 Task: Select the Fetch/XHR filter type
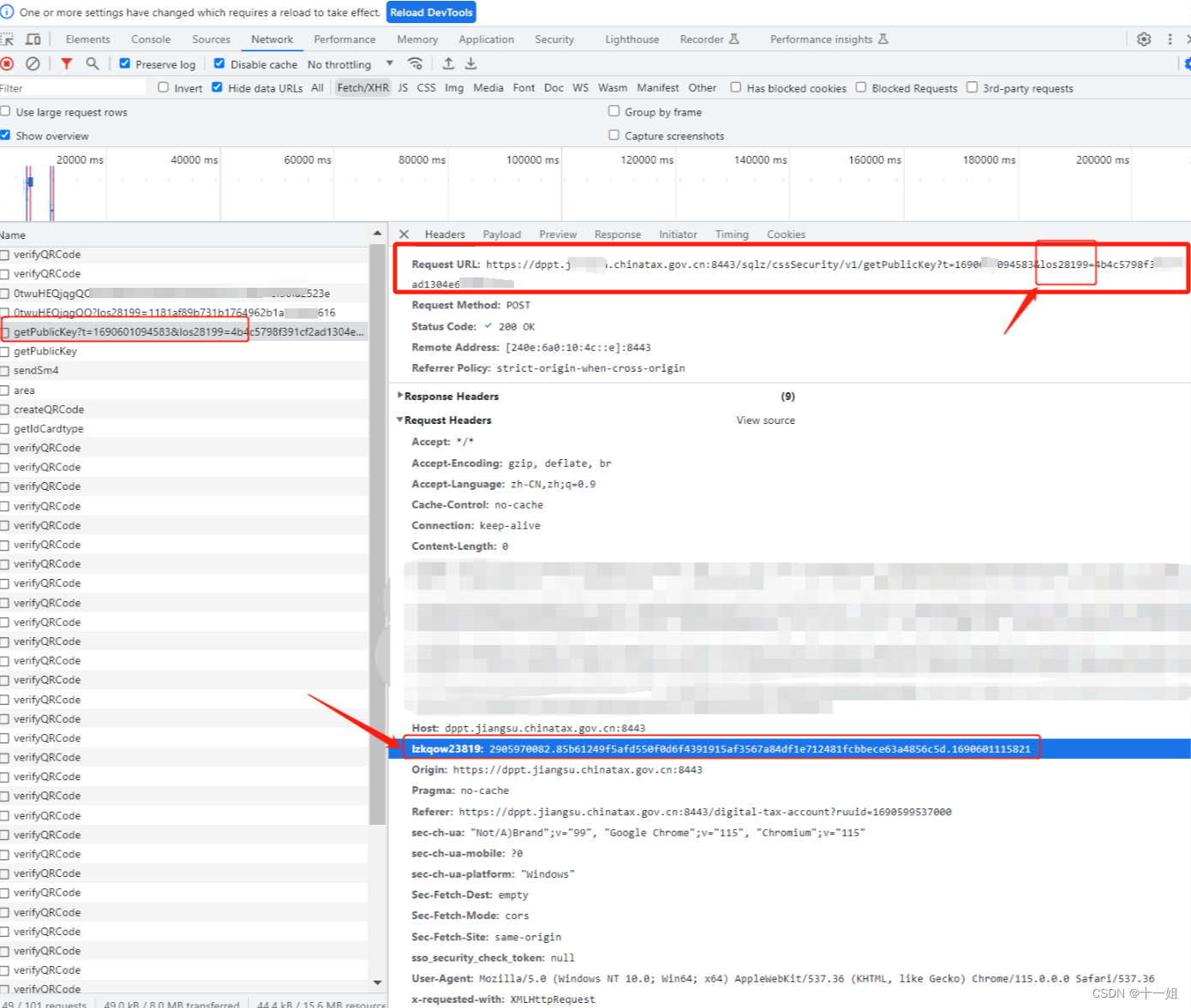click(363, 87)
